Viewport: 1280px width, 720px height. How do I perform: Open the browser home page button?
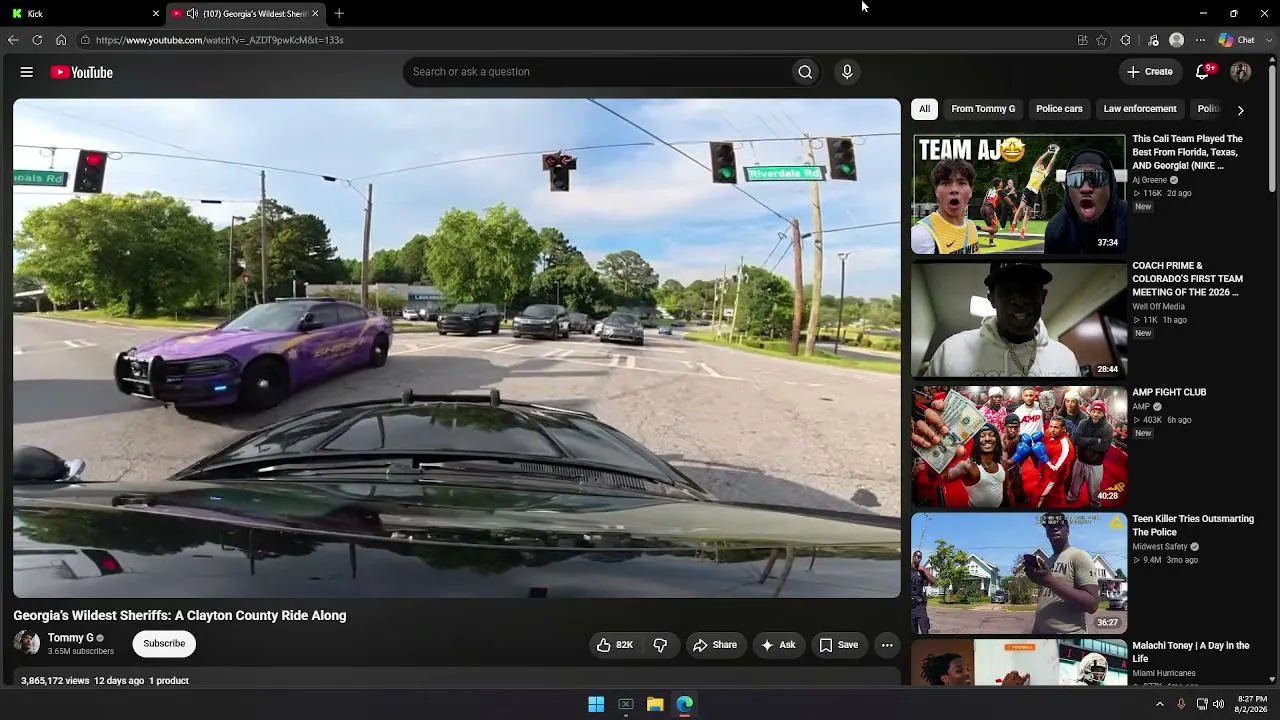click(61, 40)
